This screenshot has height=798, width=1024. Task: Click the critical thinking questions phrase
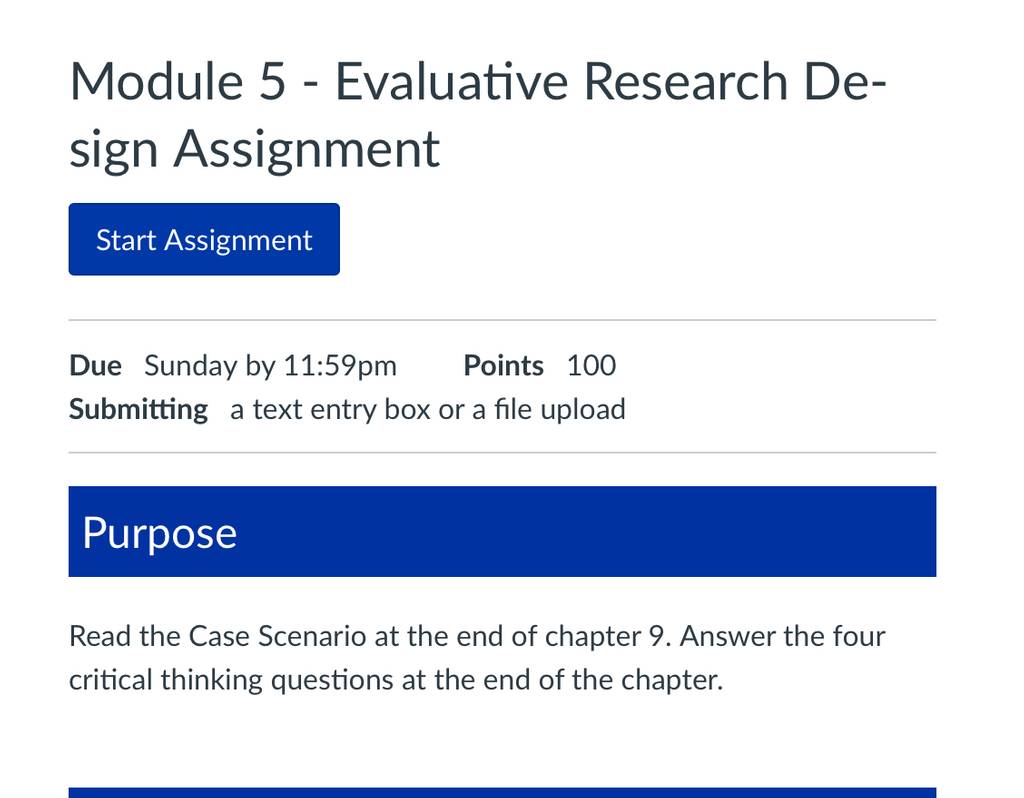(x=231, y=680)
